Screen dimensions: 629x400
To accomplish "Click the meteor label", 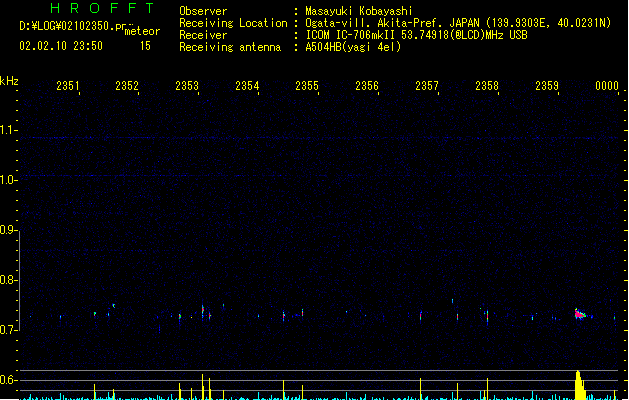I will coord(142,31).
